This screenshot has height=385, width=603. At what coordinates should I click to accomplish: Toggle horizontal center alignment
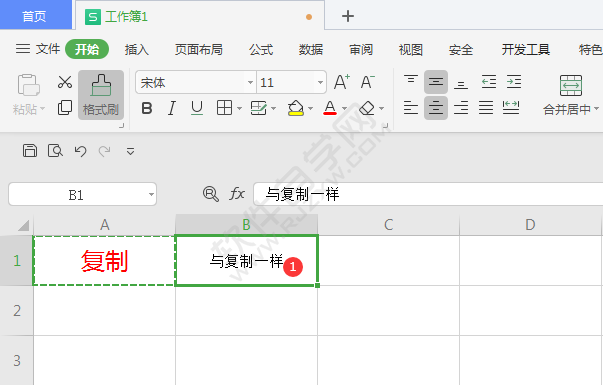pyautogui.click(x=436, y=108)
